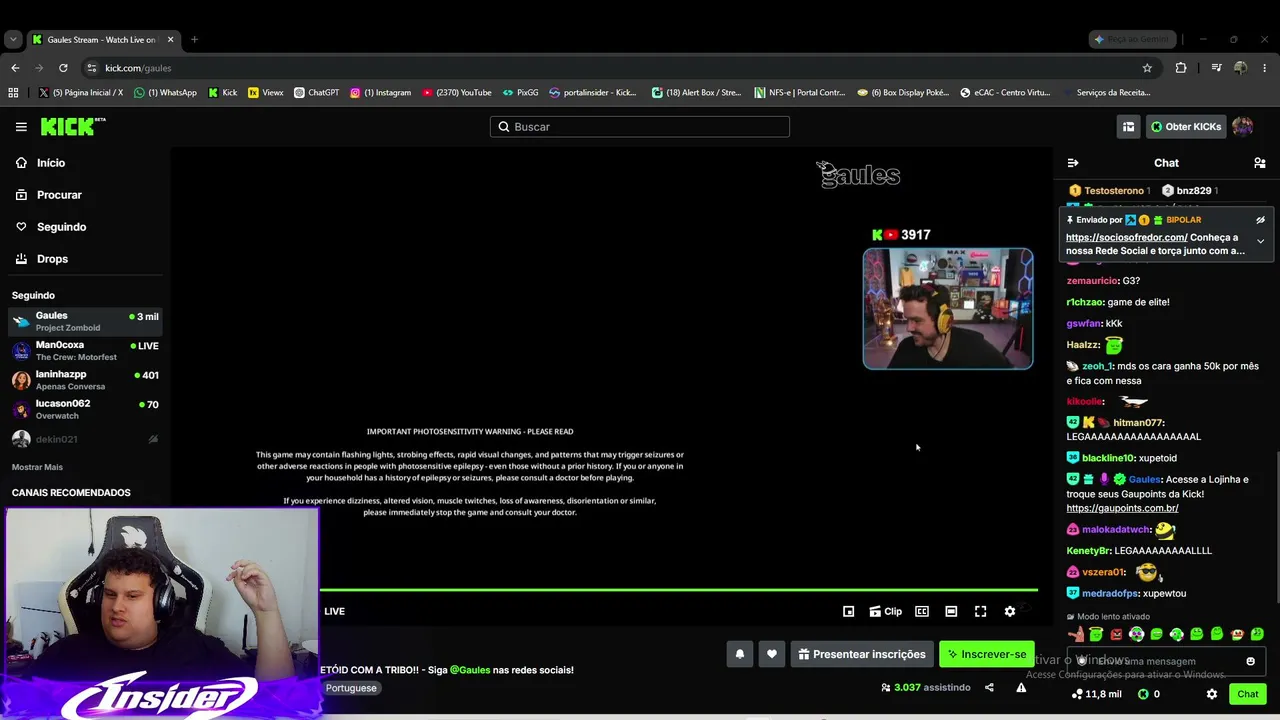
Task: Open the Instagram bookmark
Action: (380, 93)
